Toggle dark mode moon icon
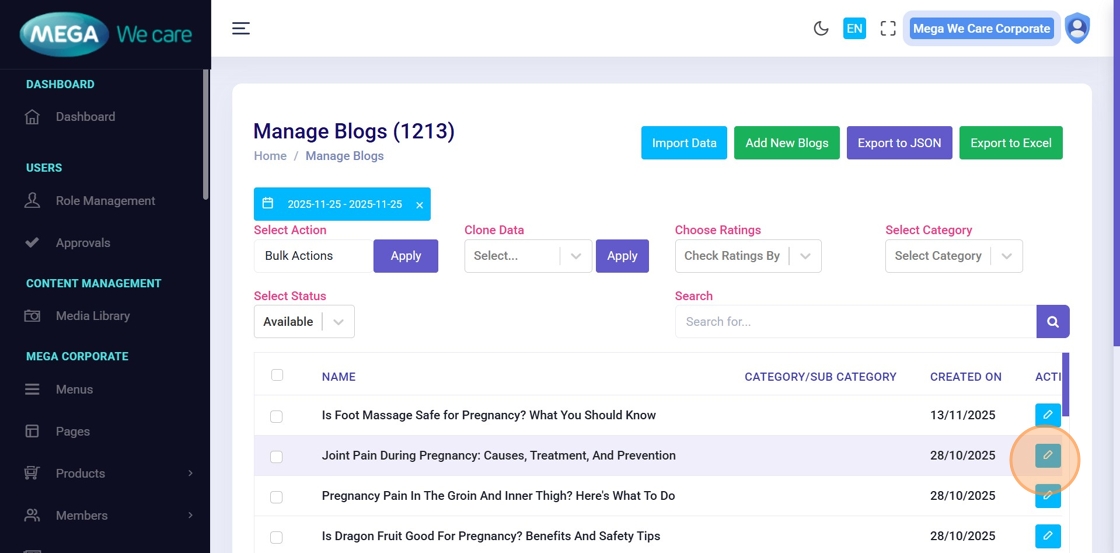 coord(821,28)
